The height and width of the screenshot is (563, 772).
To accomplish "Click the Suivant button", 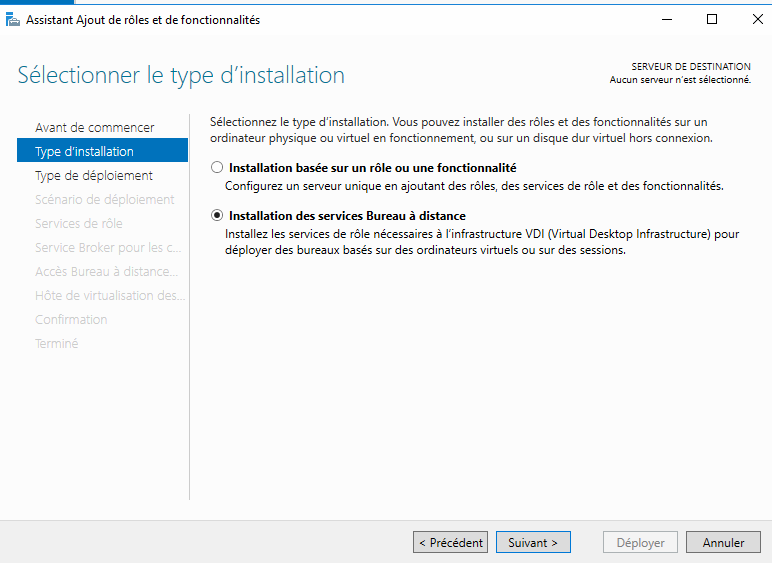I will coord(533,542).
